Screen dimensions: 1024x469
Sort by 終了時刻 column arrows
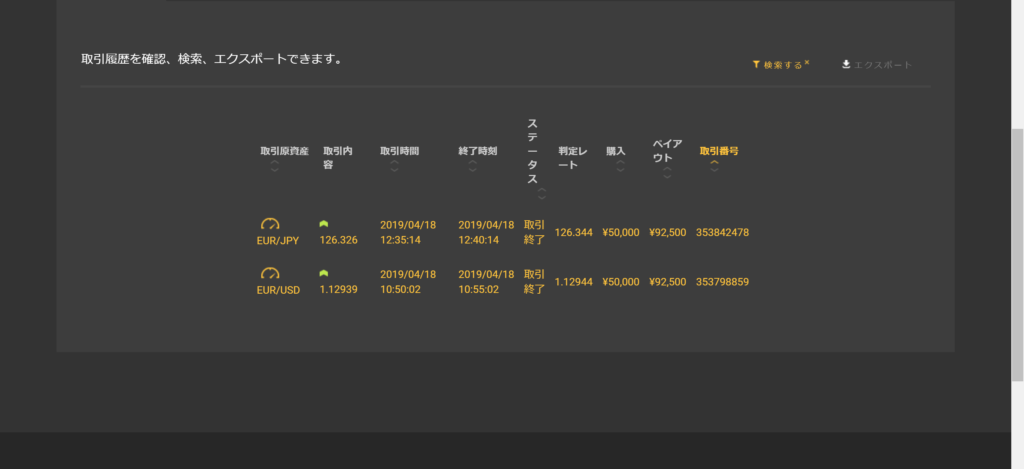tap(473, 167)
